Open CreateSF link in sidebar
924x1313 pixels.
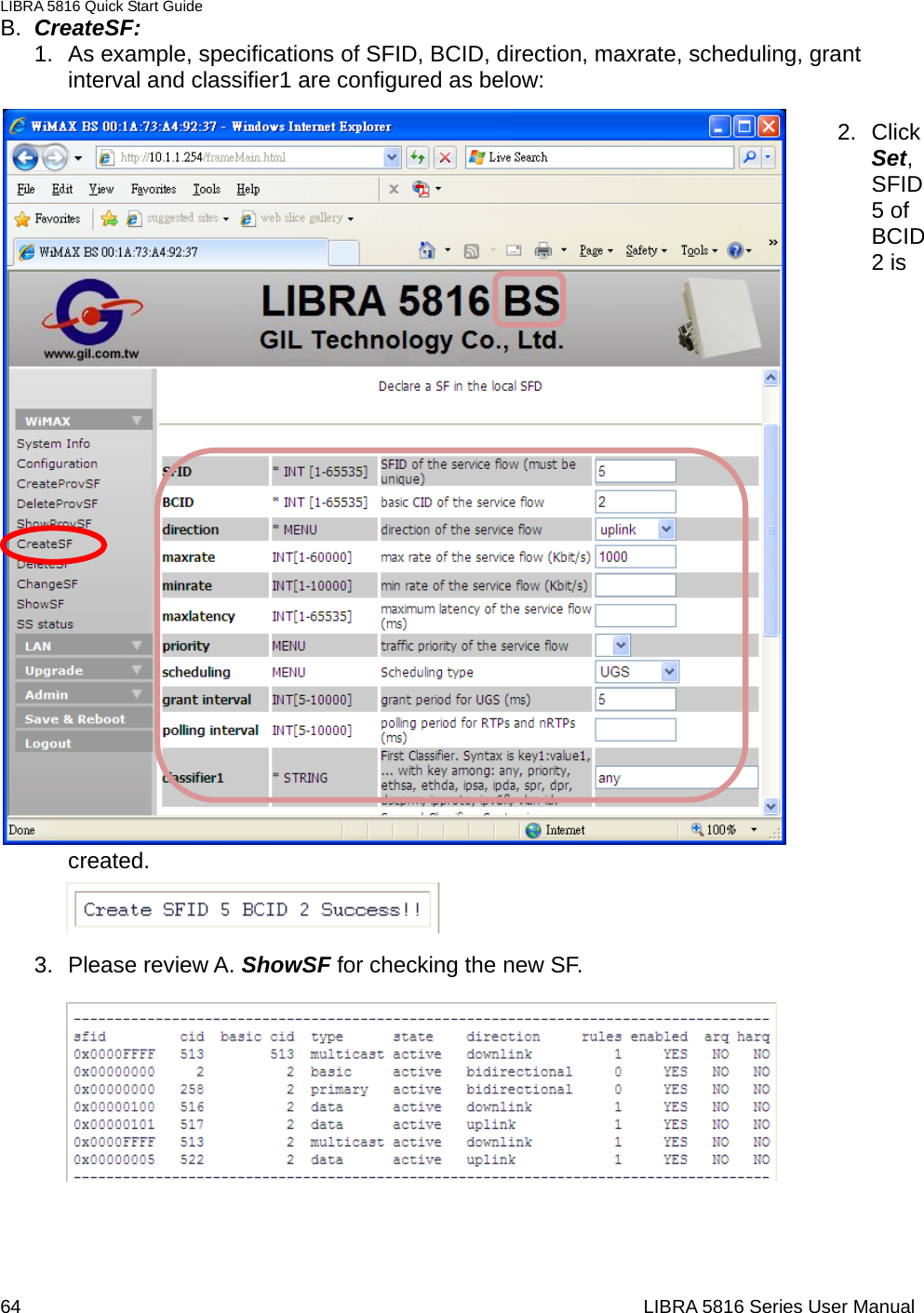pyautogui.click(x=44, y=543)
